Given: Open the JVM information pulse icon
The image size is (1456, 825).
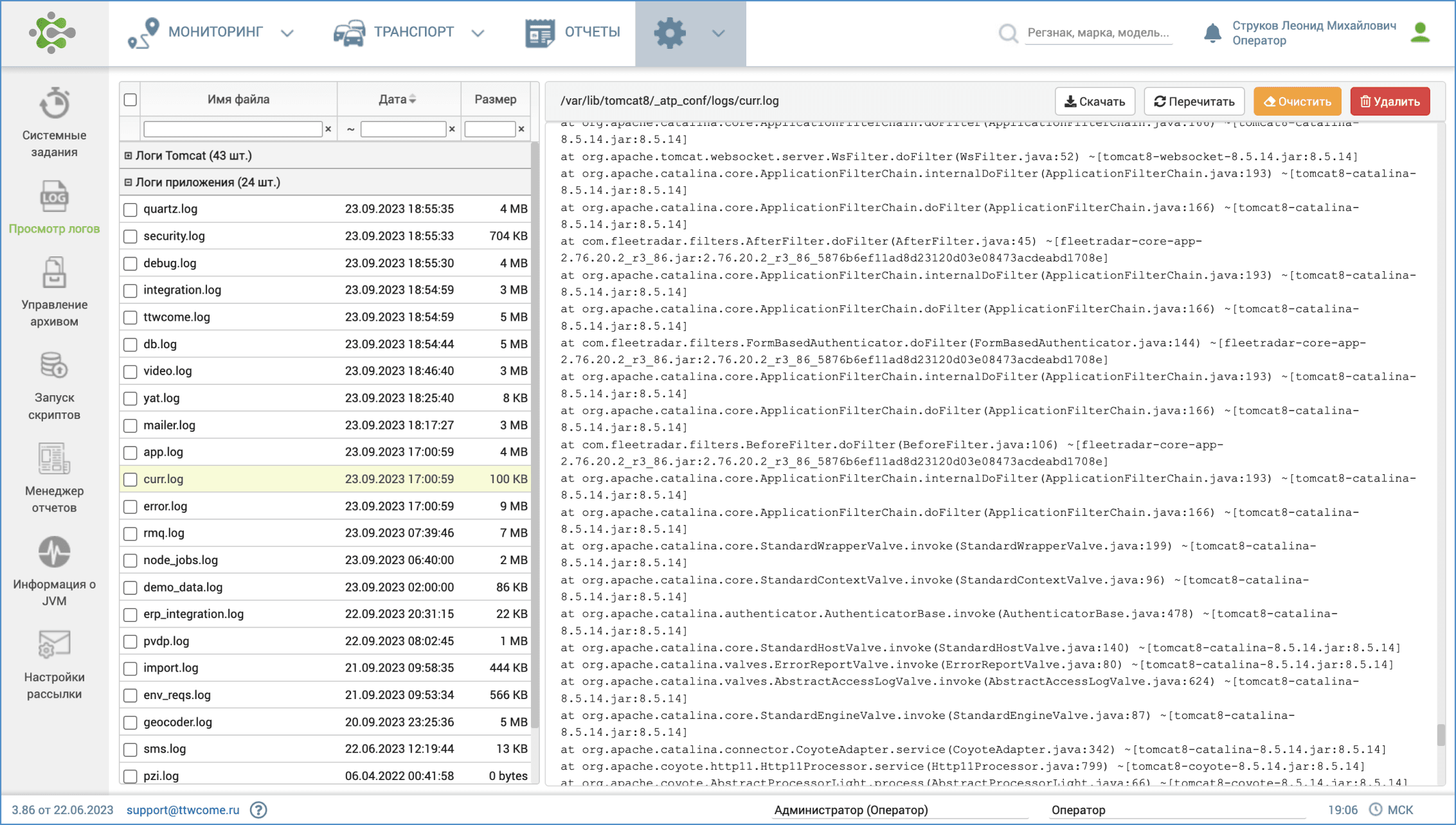Looking at the screenshot, I should (x=55, y=552).
